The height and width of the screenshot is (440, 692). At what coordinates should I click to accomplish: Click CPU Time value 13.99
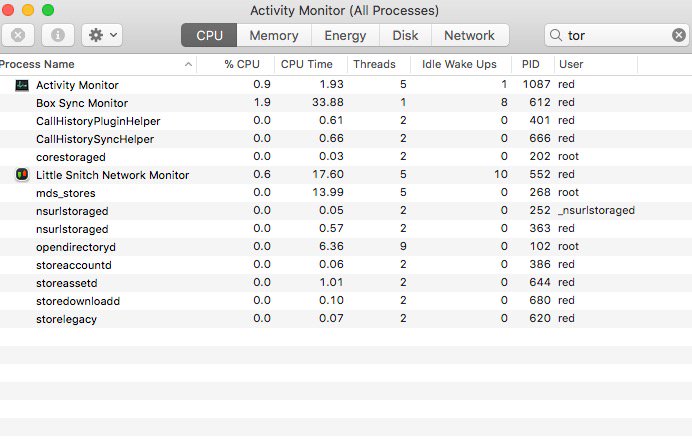[x=327, y=192]
